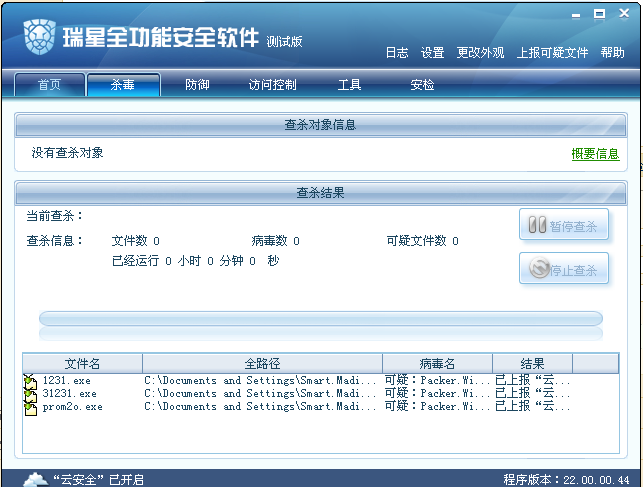The height and width of the screenshot is (487, 643).
Task: Click 上报可疑文件 in top menu
Action: [x=552, y=52]
